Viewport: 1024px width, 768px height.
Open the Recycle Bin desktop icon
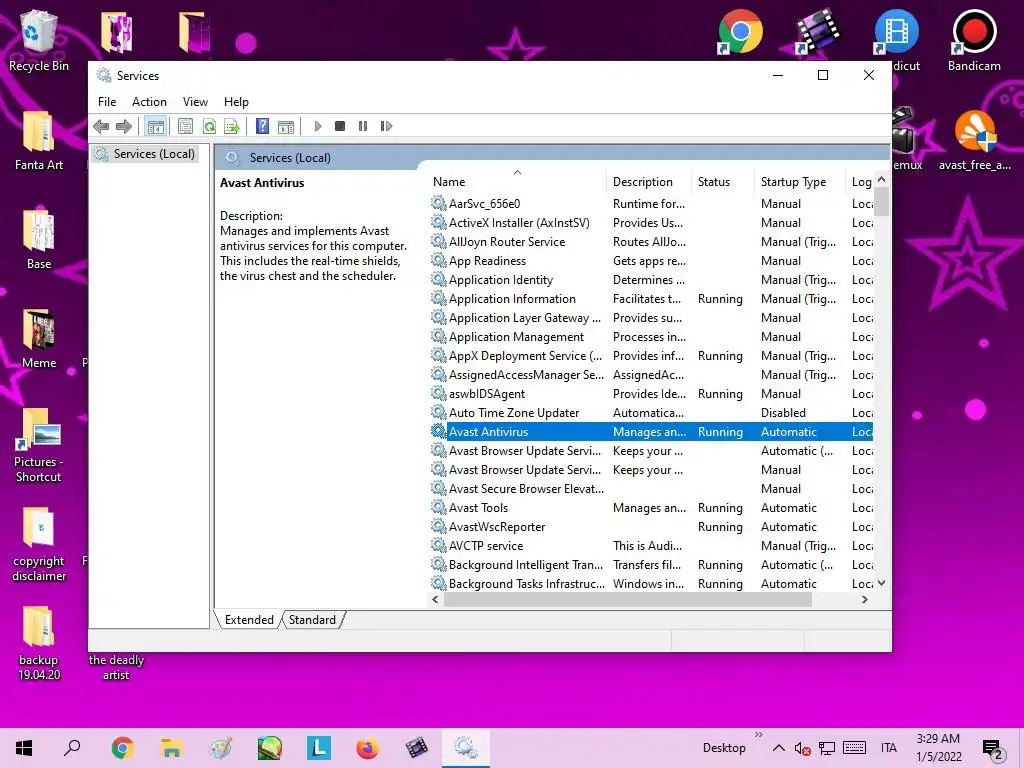point(39,40)
